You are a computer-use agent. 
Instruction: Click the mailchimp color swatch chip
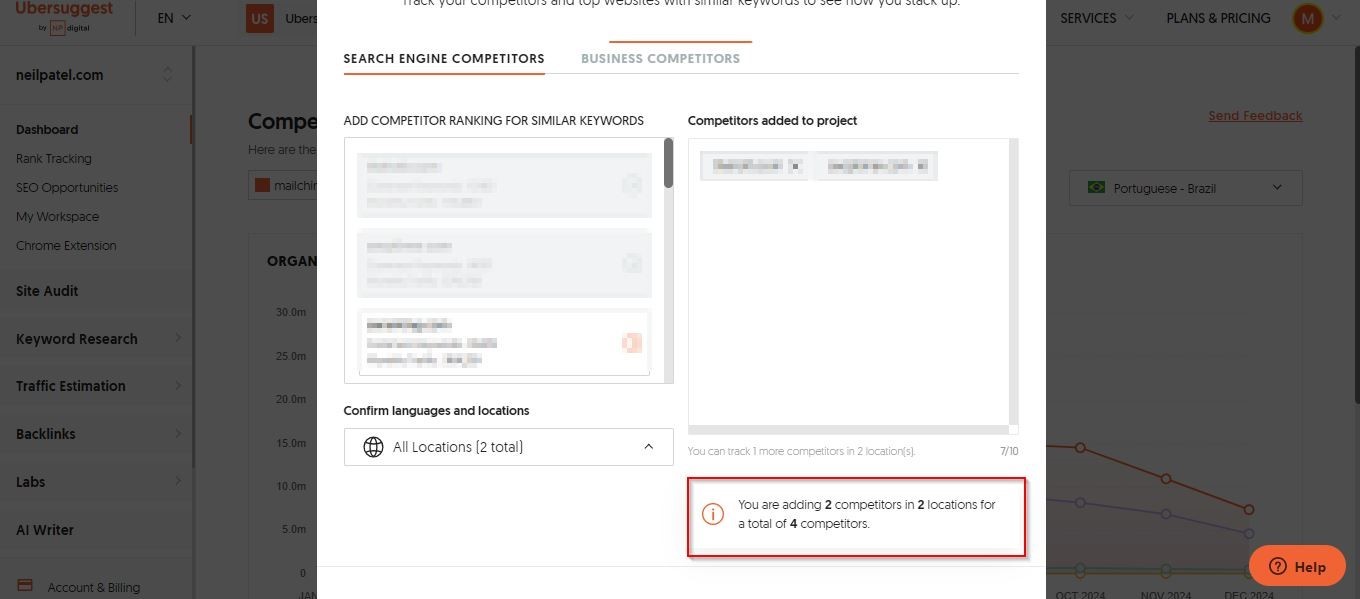coord(263,185)
